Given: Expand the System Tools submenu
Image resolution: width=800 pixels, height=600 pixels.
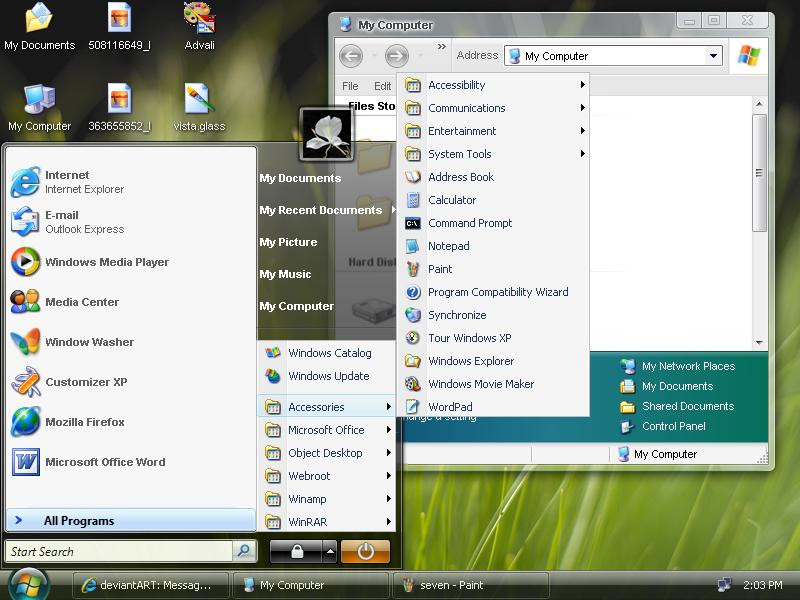Looking at the screenshot, I should tap(493, 154).
